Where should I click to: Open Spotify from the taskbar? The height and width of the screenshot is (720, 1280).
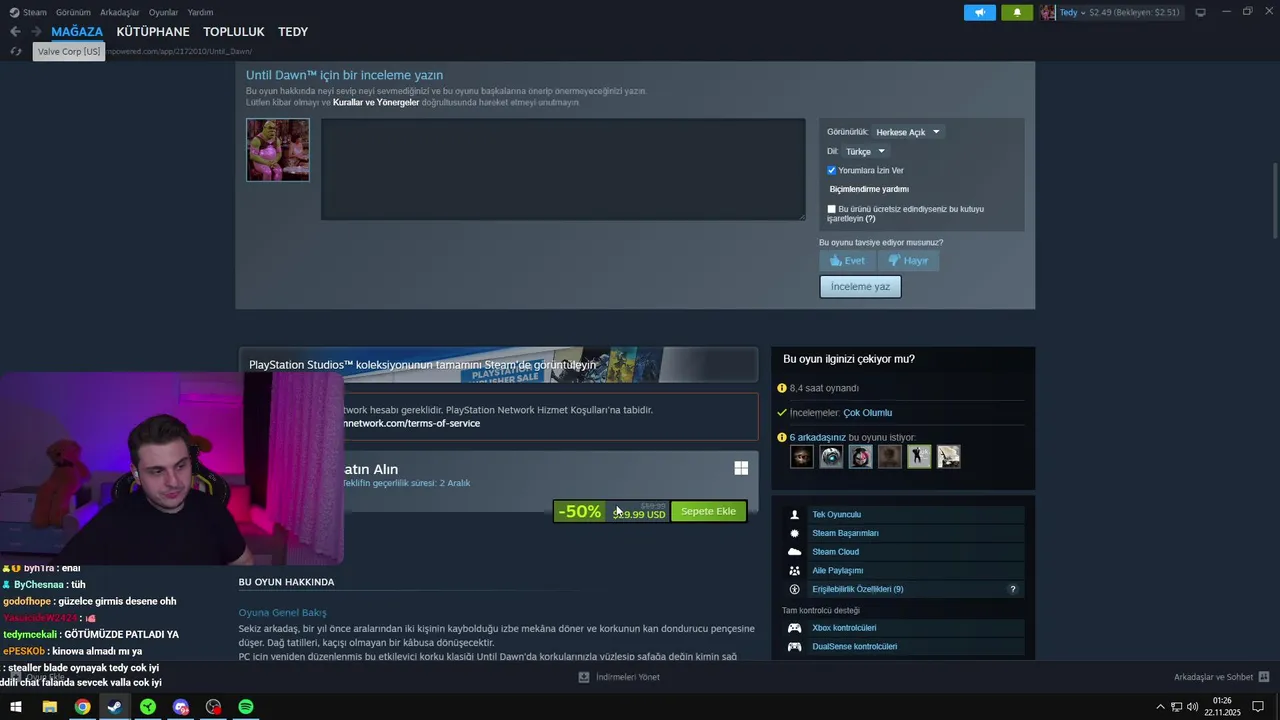246,707
